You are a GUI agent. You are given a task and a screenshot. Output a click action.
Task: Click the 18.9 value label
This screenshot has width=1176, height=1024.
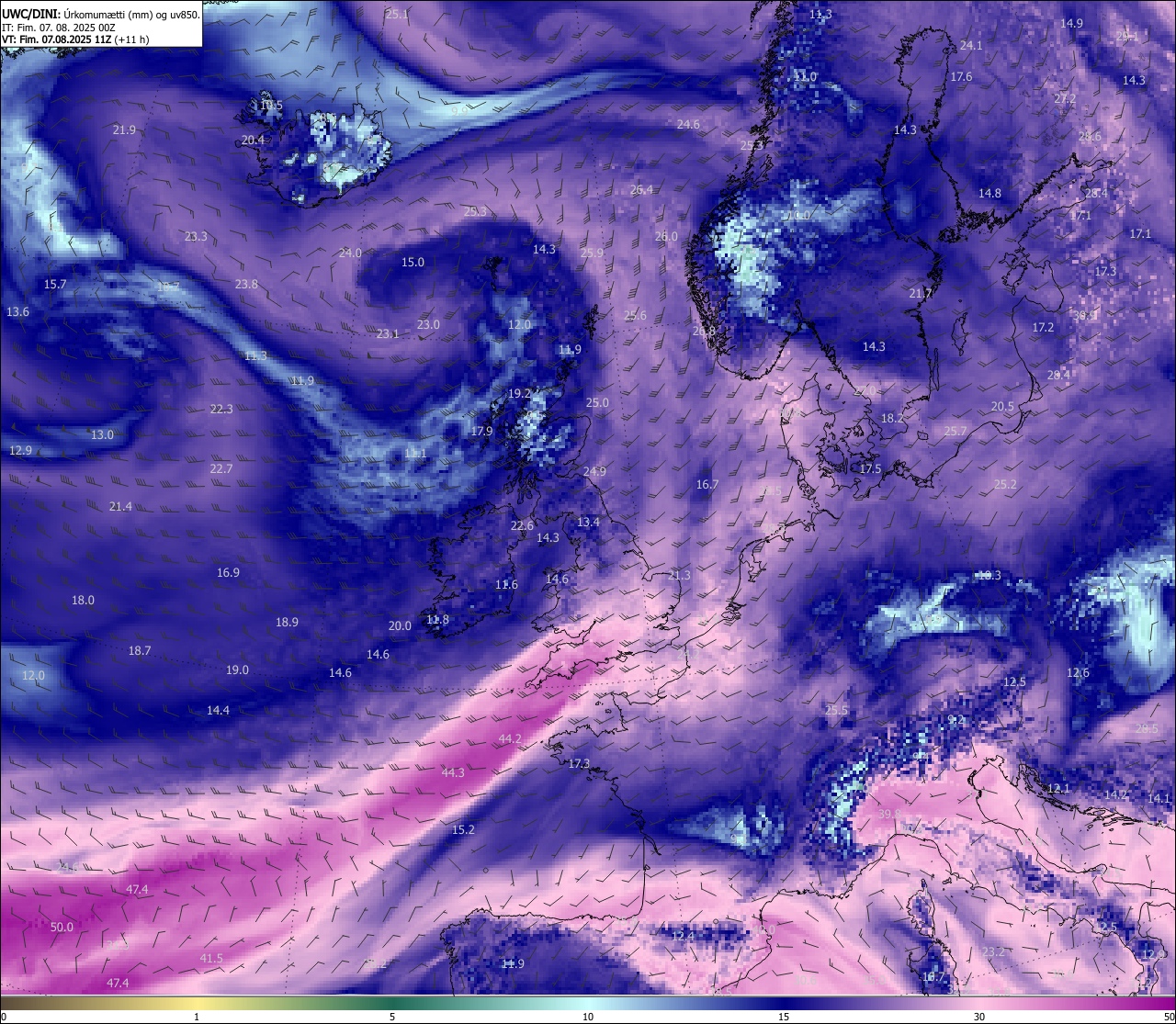pos(287,623)
